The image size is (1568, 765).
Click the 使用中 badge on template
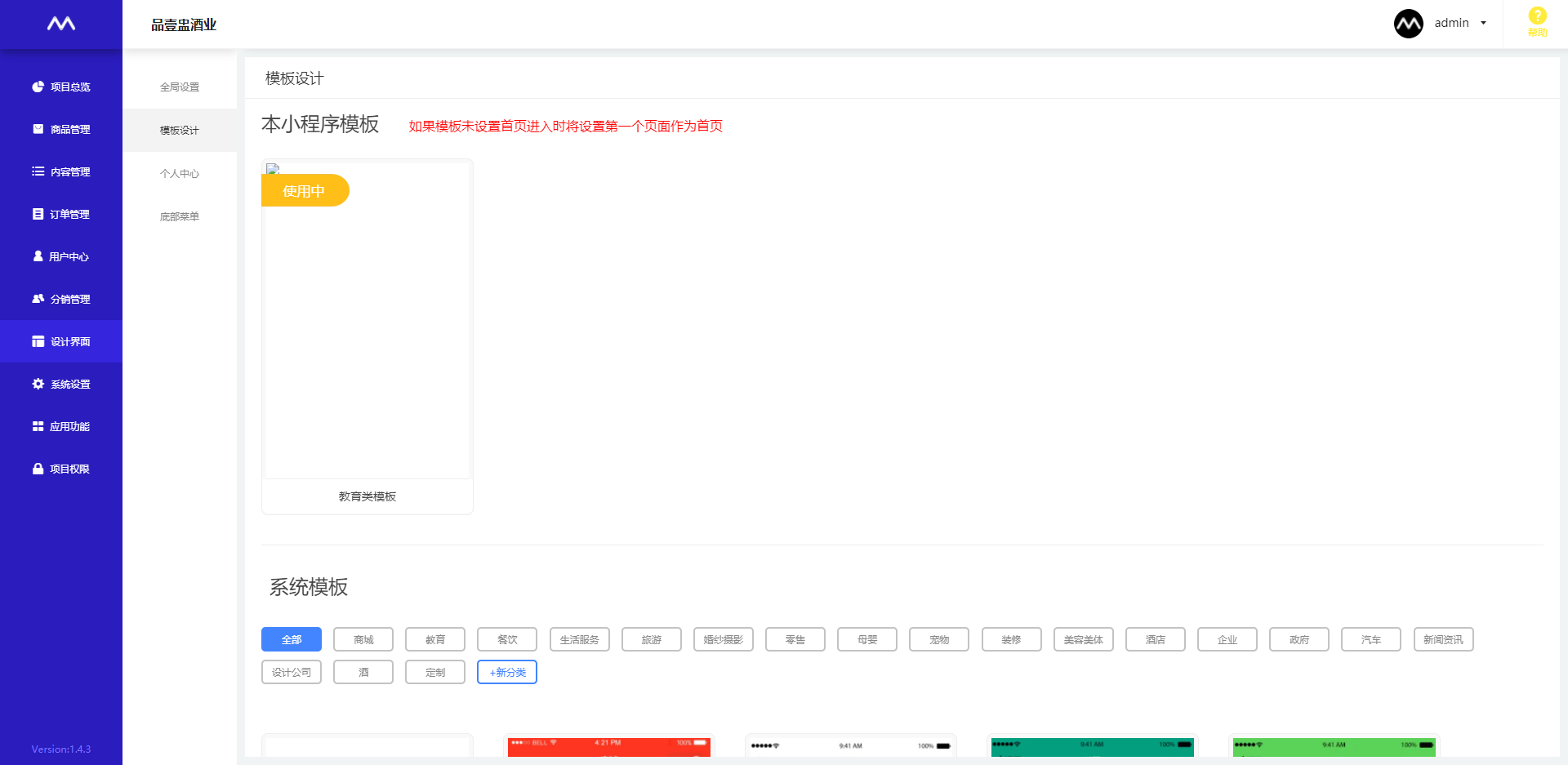(305, 190)
